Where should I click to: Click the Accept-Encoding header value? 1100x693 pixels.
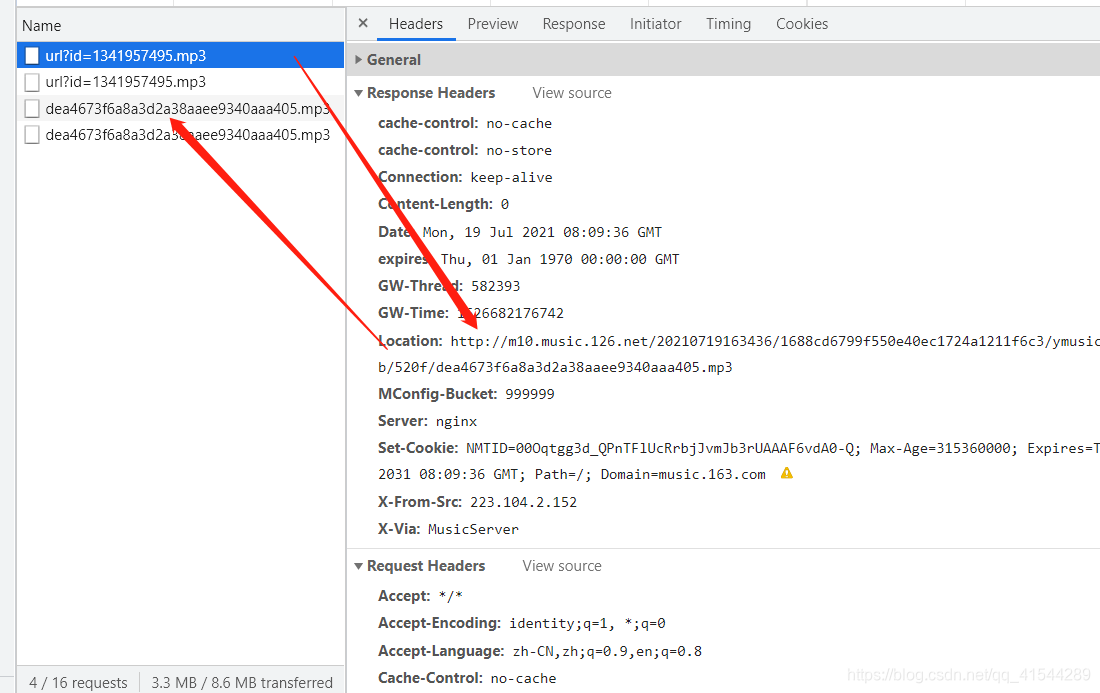[587, 624]
